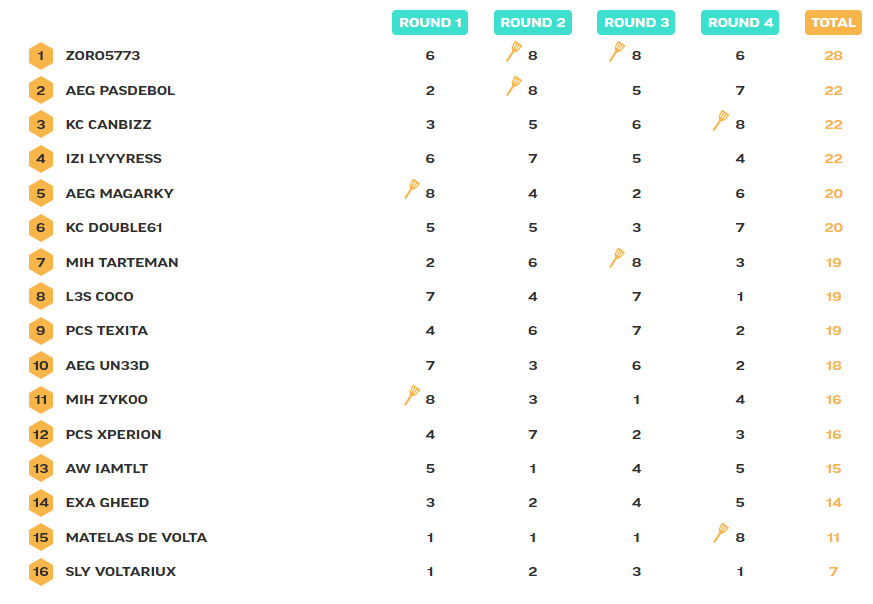This screenshot has height=604, width=873.
Task: Click the spatula icon beside AEG MAGARKY's score
Action: pyautogui.click(x=412, y=190)
